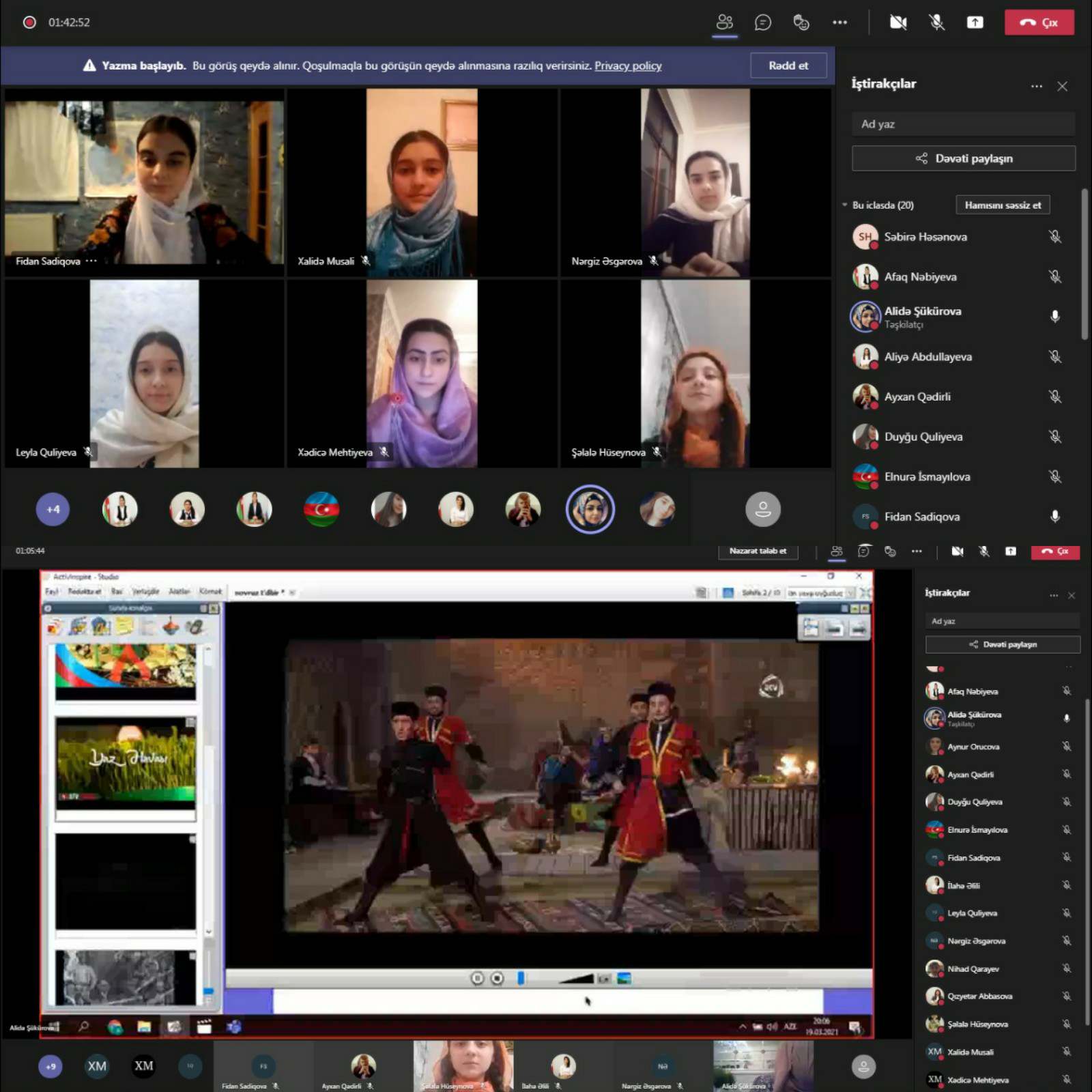Open third browser icon in ActivInspire panel
Image resolution: width=1092 pixels, height=1092 pixels.
tap(101, 626)
